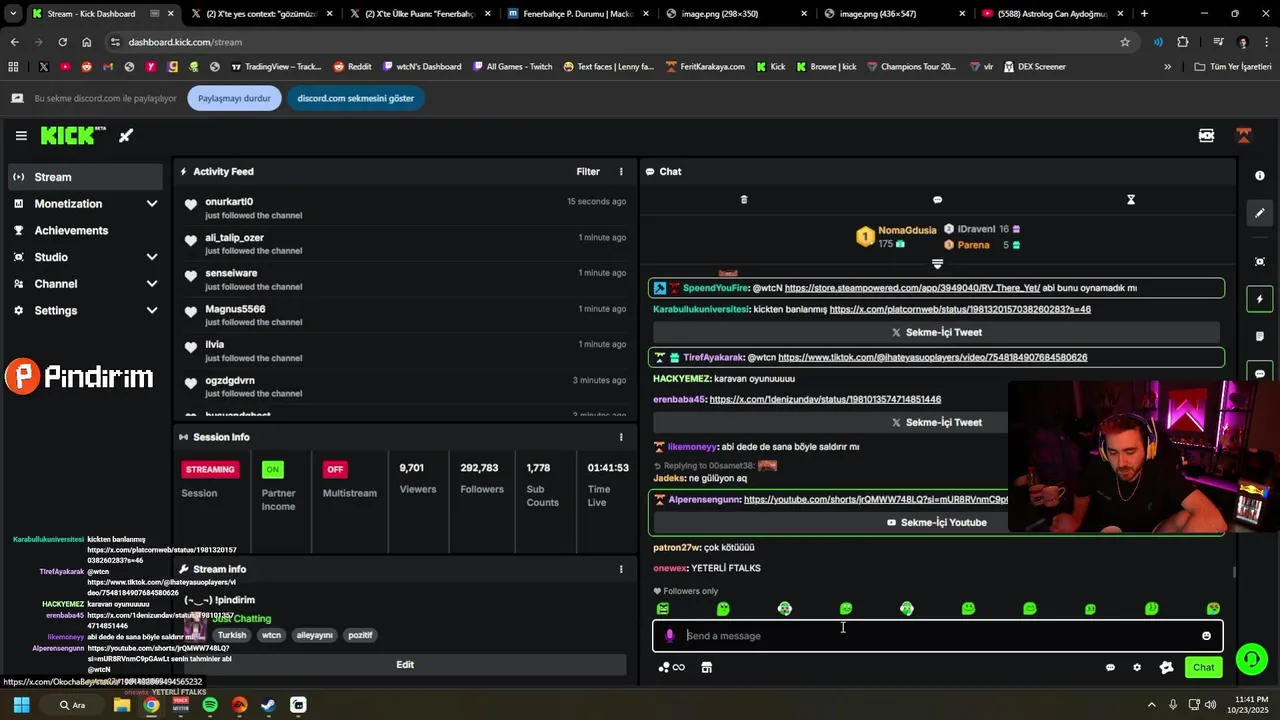Open the shop icon below message box
1280x720 pixels.
coord(706,668)
